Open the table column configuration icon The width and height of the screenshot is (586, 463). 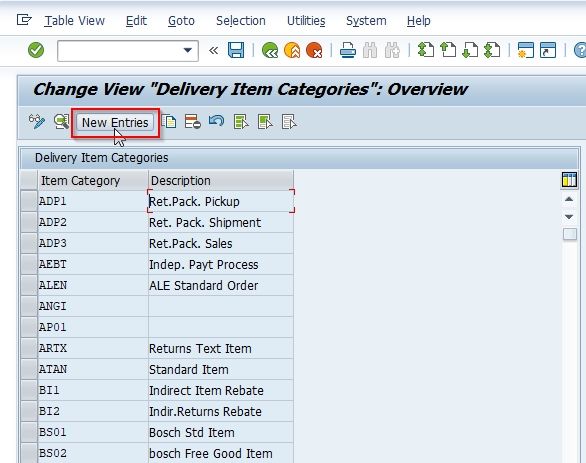tap(569, 179)
